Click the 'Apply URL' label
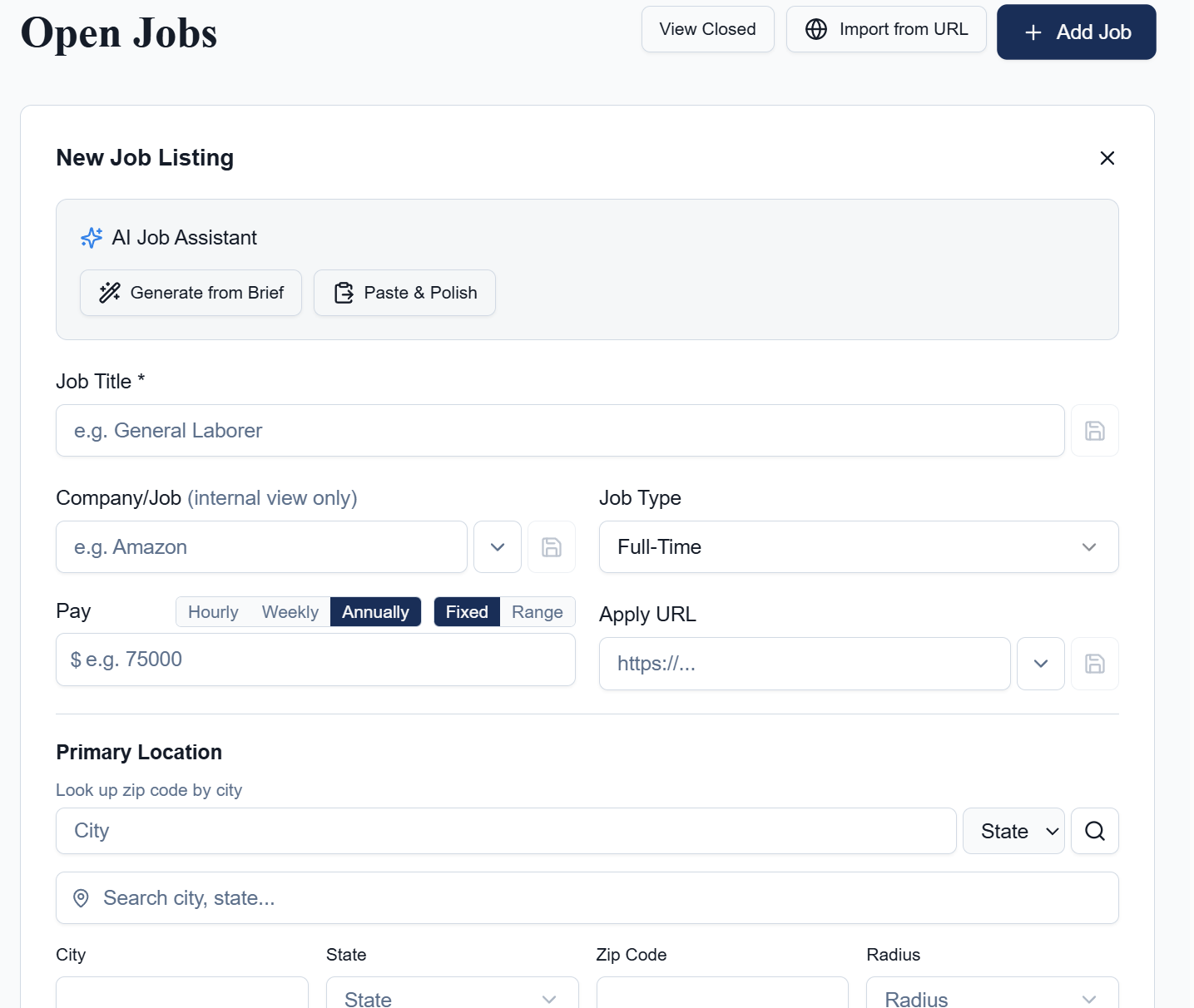This screenshot has width=1194, height=1008. [647, 615]
